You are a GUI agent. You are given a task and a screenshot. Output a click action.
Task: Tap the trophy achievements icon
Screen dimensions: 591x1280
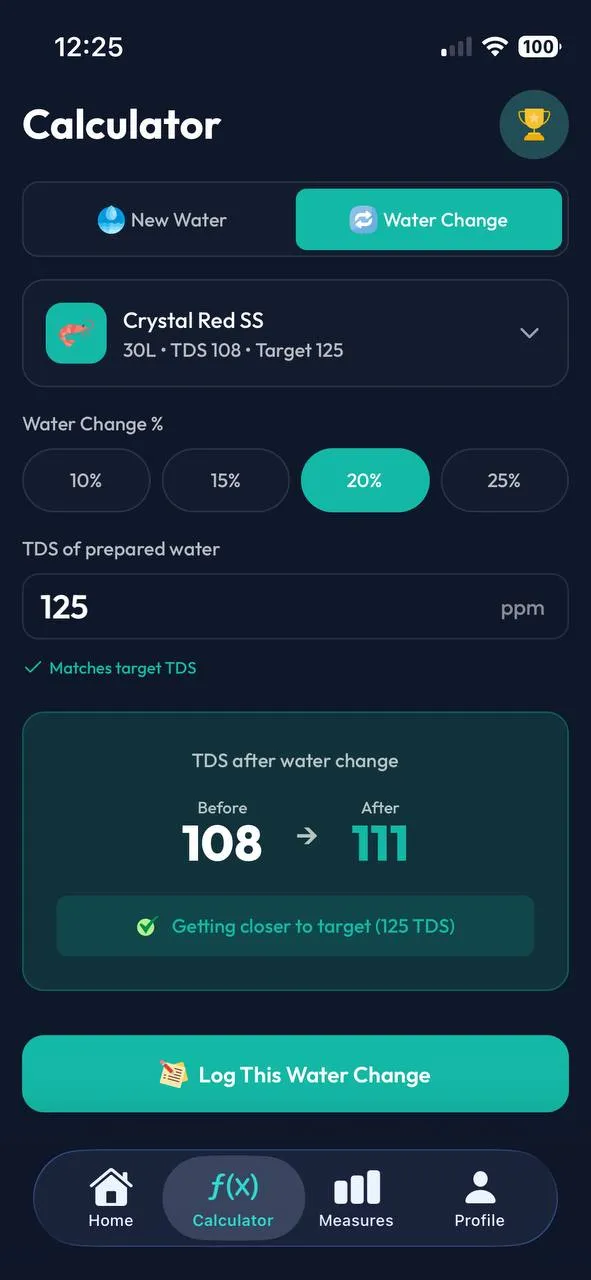[533, 124]
